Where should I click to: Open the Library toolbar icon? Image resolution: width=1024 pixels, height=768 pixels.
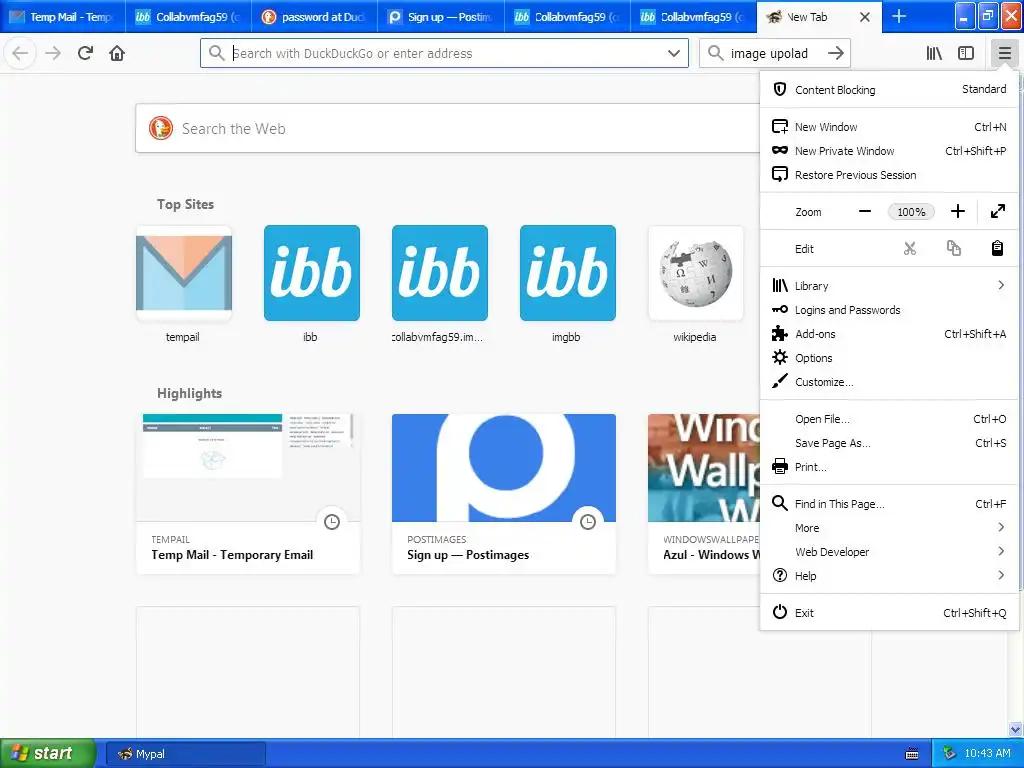934,53
